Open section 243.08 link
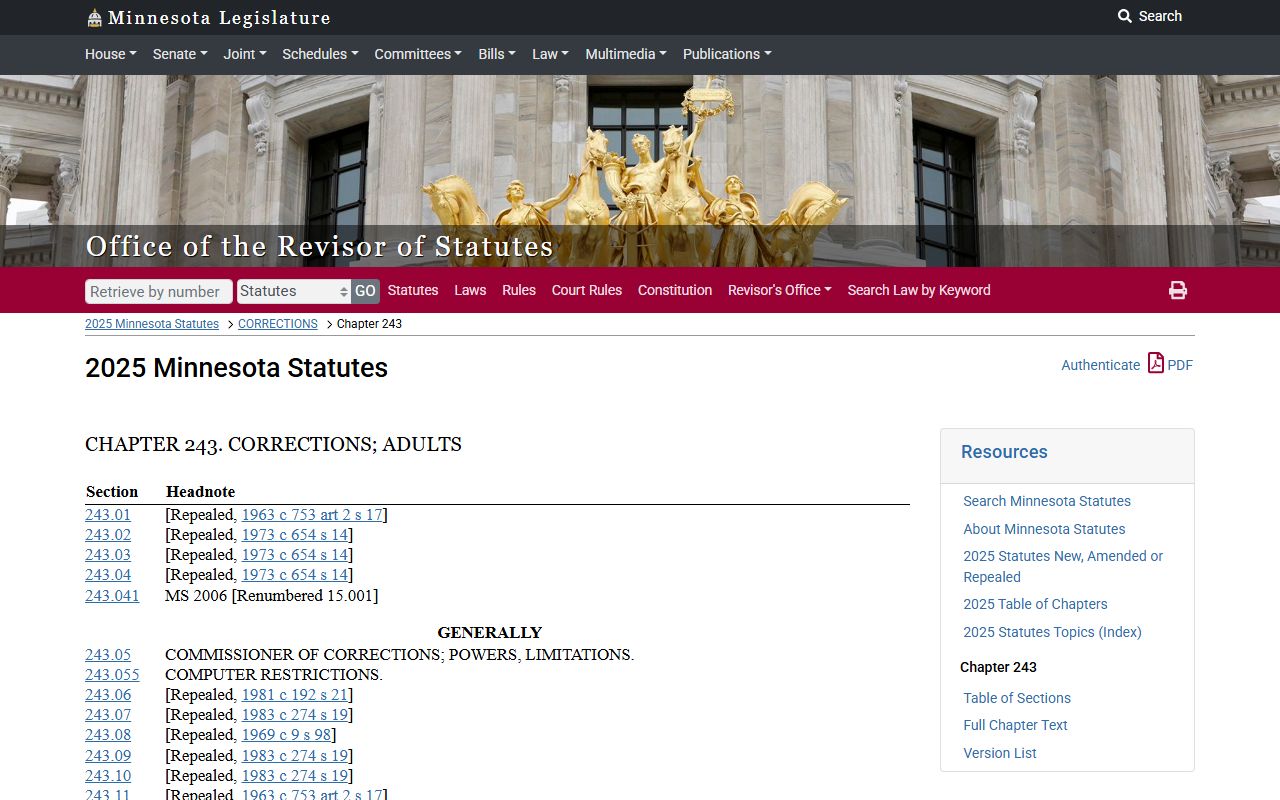 108,735
